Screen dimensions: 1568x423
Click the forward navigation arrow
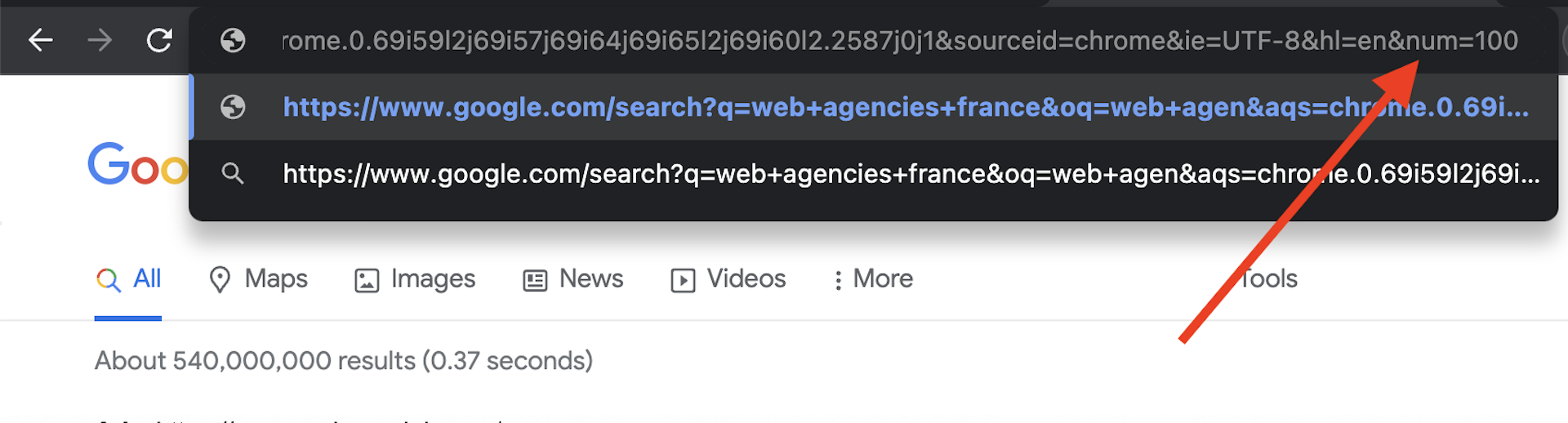(x=100, y=39)
